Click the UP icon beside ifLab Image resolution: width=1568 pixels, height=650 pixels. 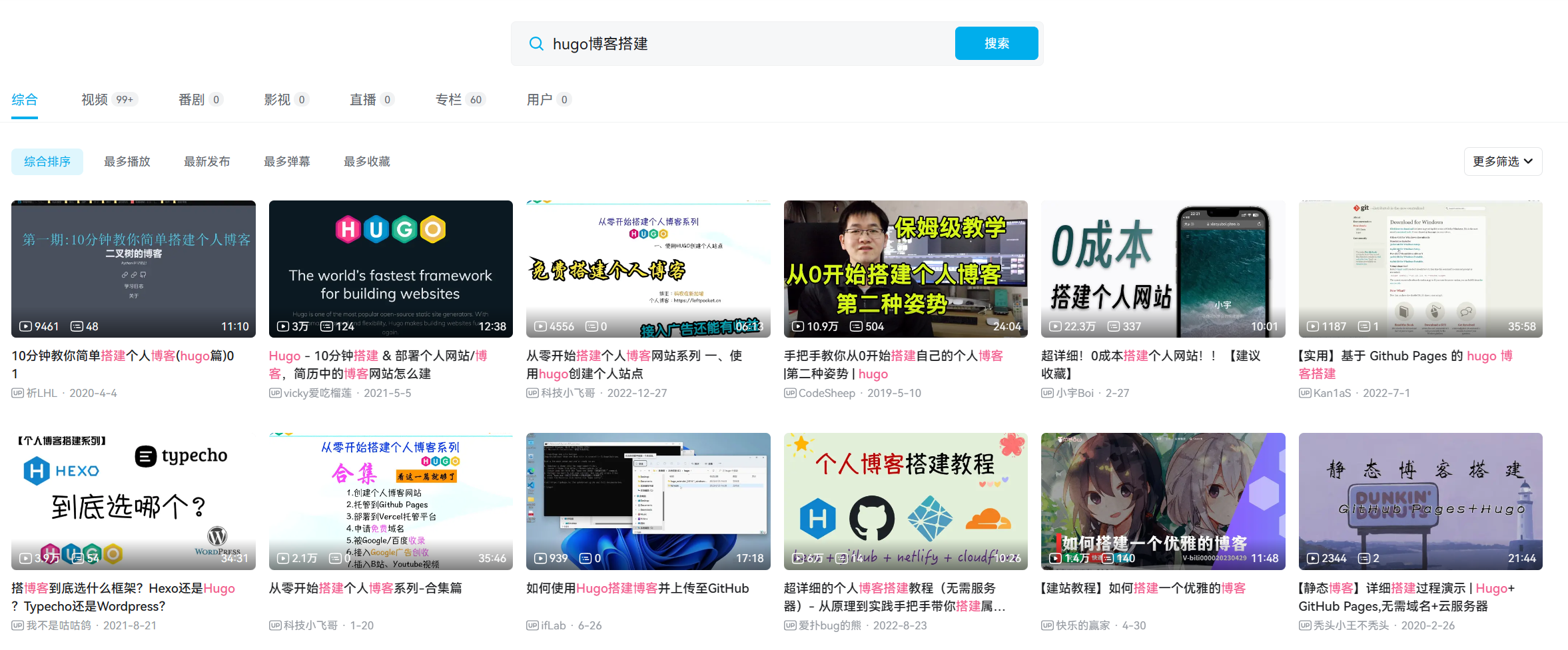pyautogui.click(x=532, y=625)
